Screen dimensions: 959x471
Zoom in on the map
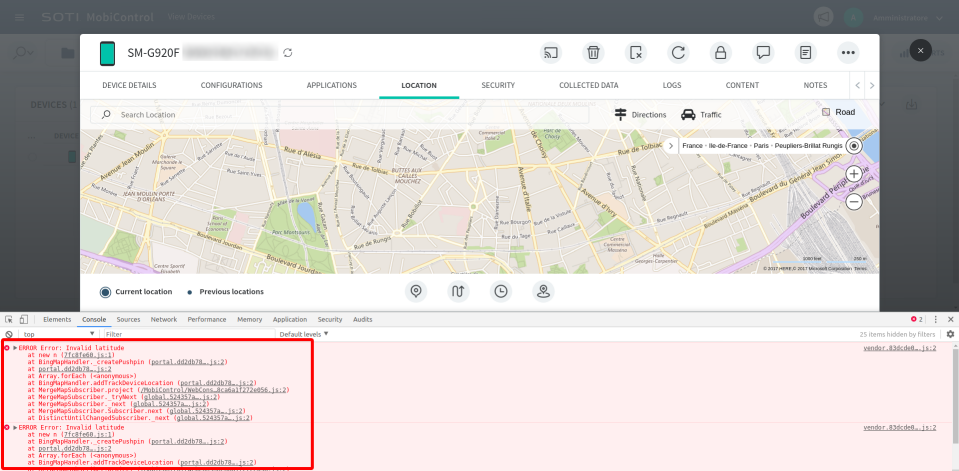point(854,174)
